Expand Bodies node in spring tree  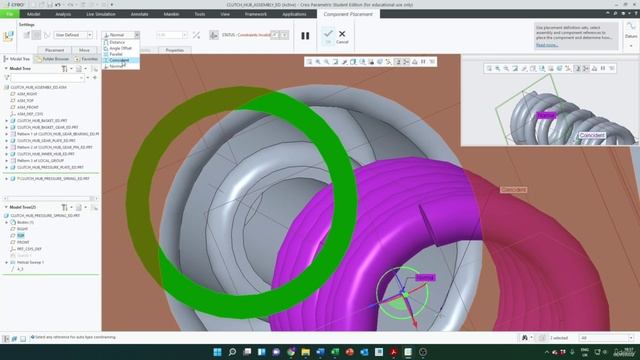(x=6, y=222)
